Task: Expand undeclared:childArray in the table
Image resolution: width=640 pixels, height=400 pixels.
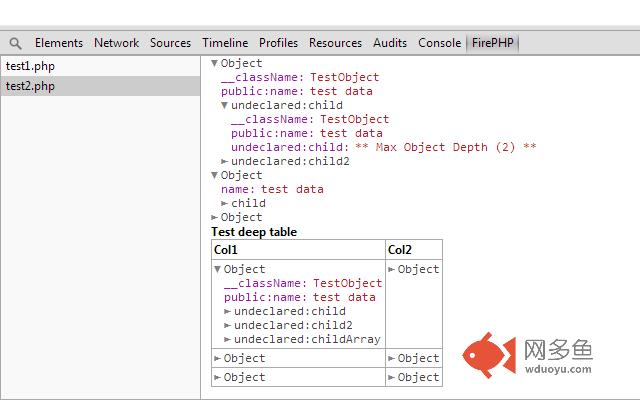Action: click(228, 339)
